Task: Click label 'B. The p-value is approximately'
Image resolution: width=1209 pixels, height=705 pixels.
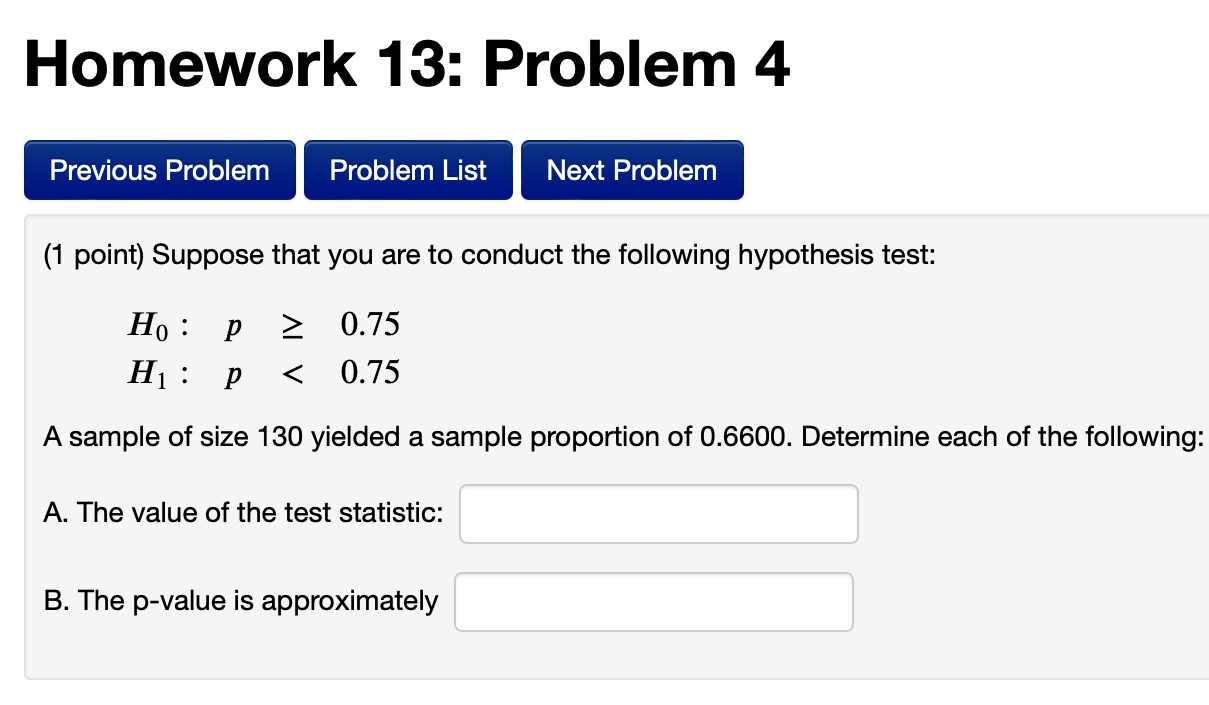Action: click(x=238, y=601)
